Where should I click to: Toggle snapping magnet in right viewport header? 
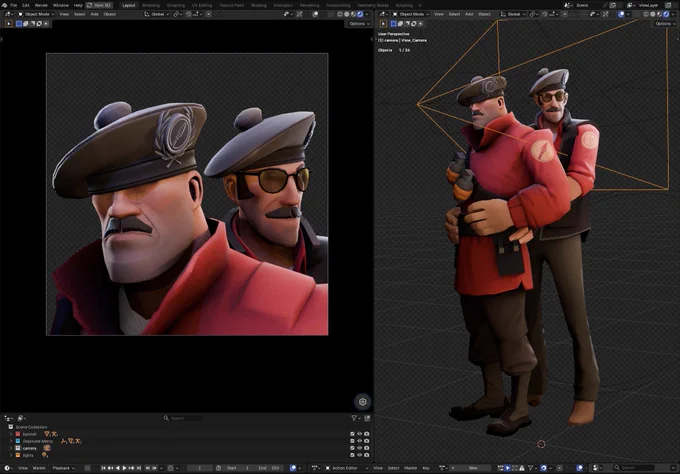pyautogui.click(x=545, y=14)
